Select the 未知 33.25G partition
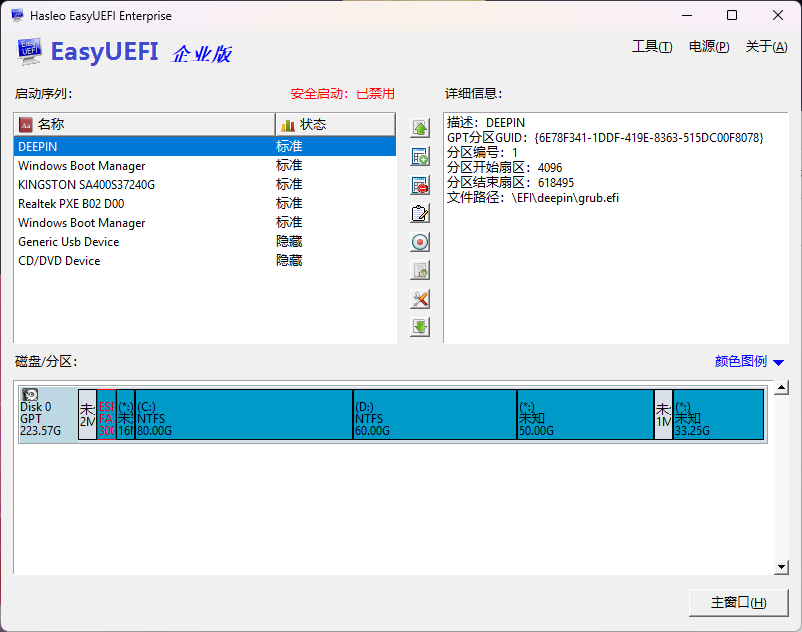This screenshot has width=802, height=632. pos(718,415)
